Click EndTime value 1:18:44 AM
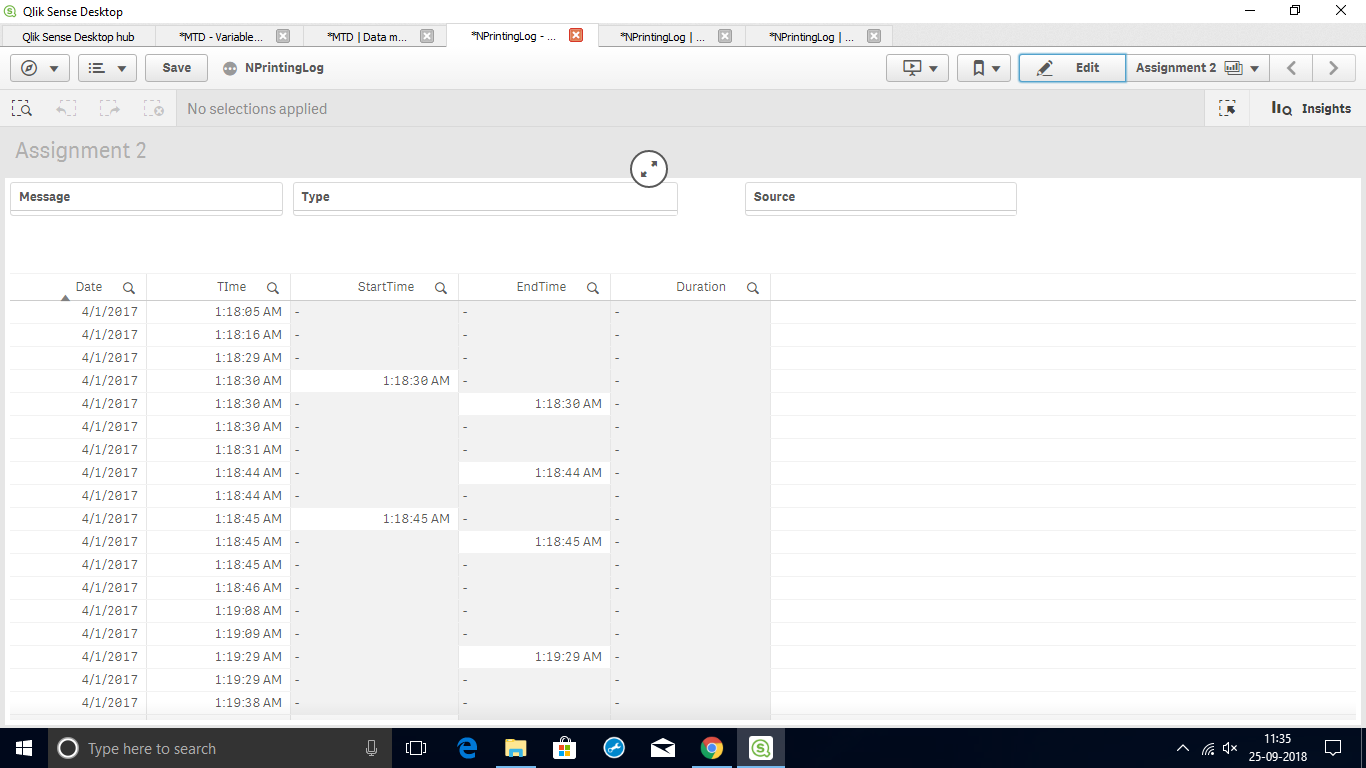1366x768 pixels. tap(535, 473)
